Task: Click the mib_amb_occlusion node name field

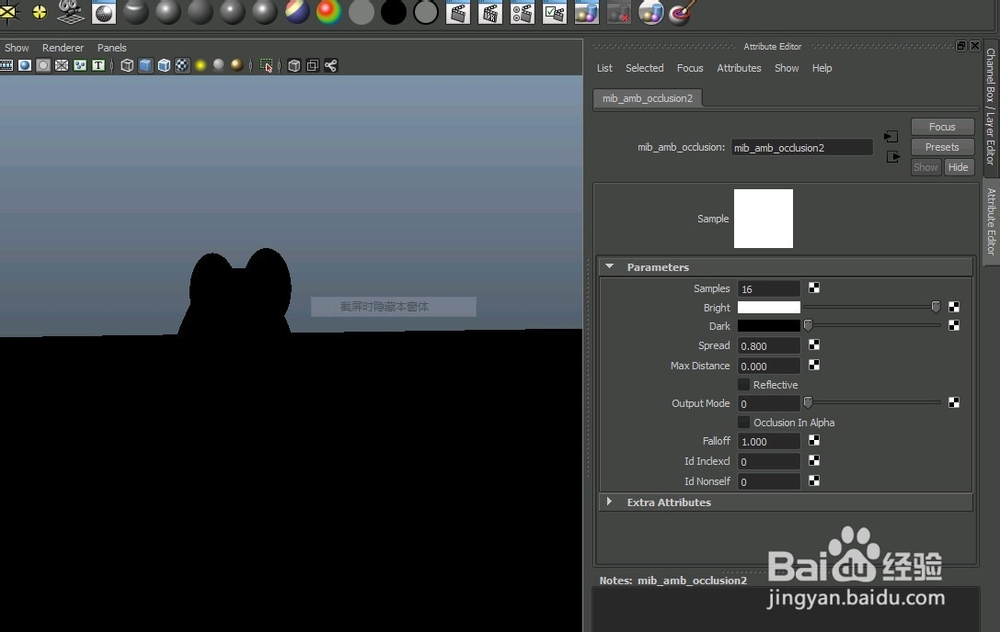Action: pyautogui.click(x=802, y=147)
